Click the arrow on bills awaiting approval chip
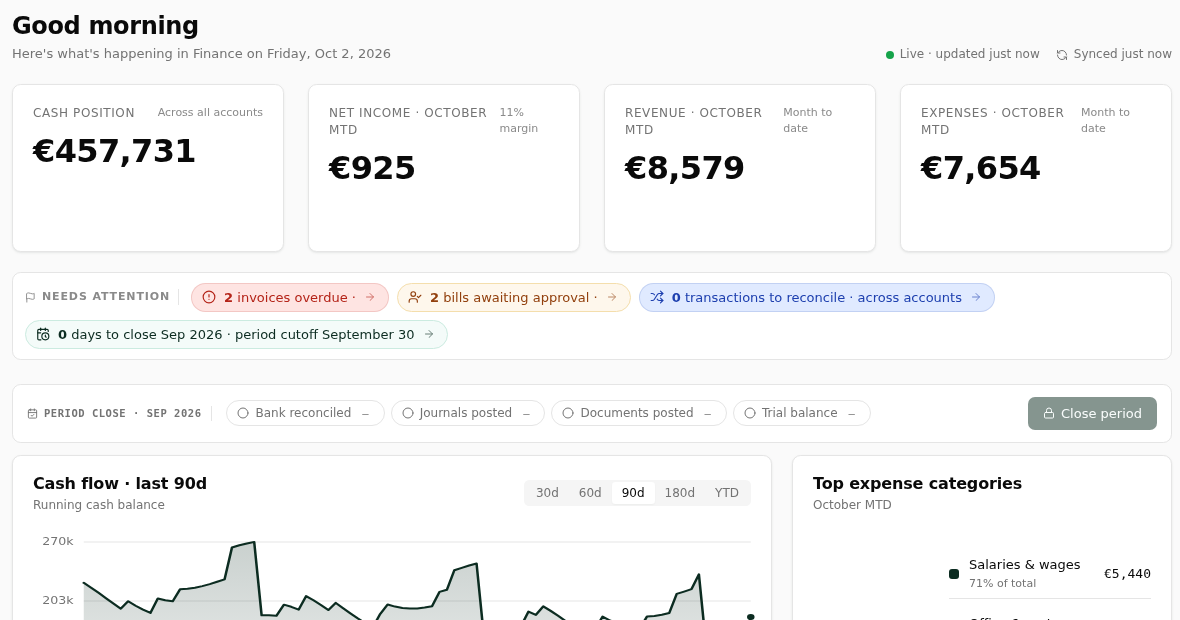This screenshot has height=620, width=1180. [x=613, y=297]
